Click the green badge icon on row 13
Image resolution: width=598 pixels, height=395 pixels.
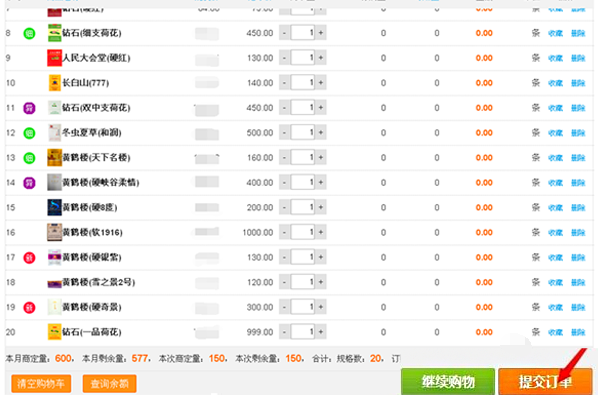click(x=29, y=158)
